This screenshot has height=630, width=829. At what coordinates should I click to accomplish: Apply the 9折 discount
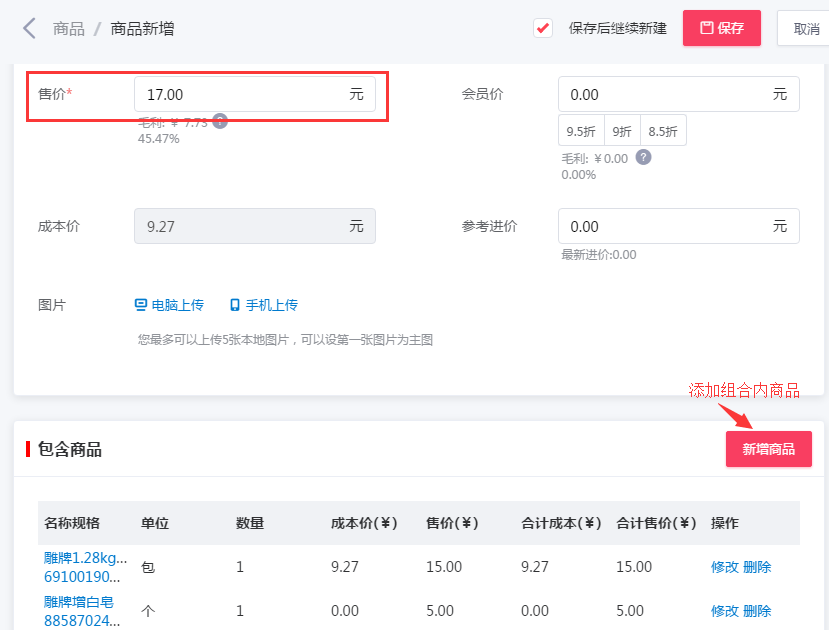pos(622,131)
